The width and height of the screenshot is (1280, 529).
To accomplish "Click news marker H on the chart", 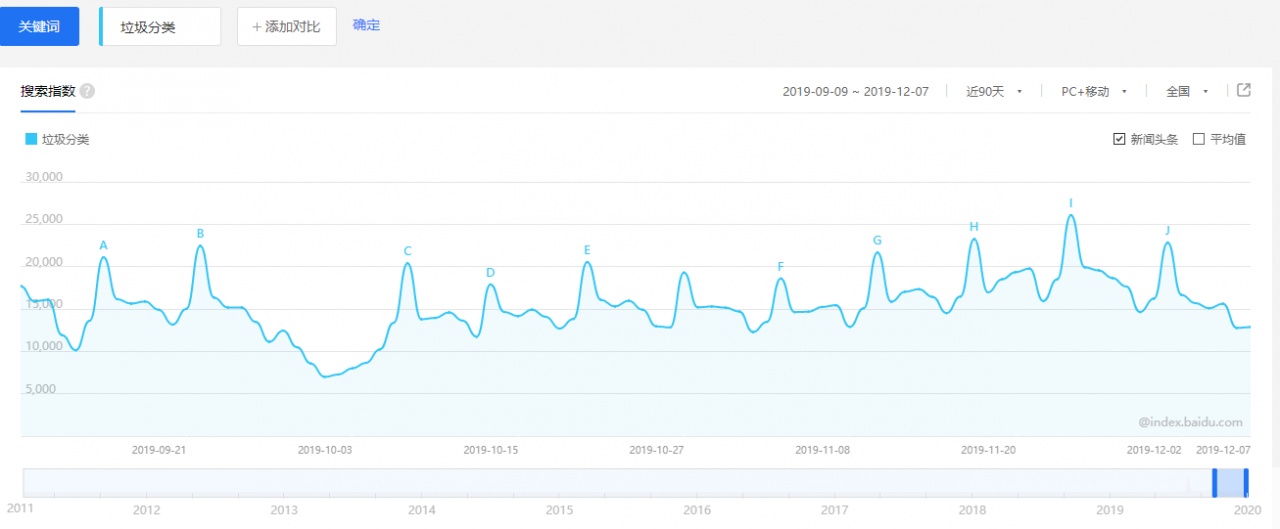I will tap(974, 227).
